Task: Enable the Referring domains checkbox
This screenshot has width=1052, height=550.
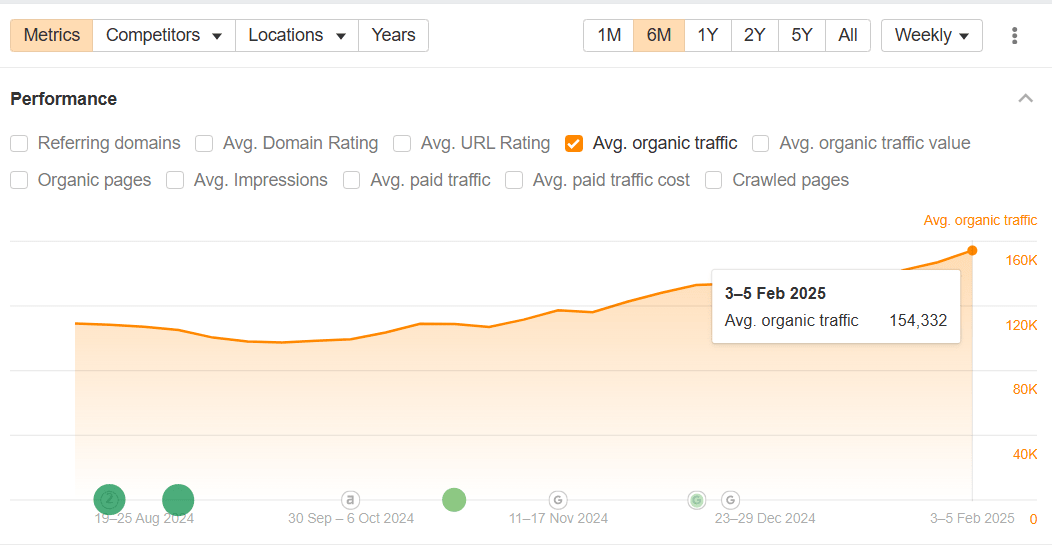Action: tap(19, 143)
